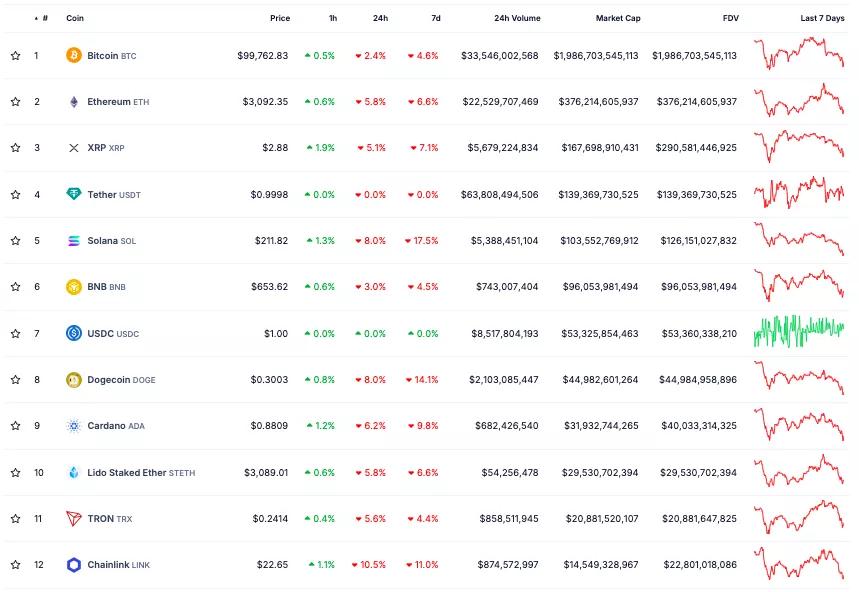This screenshot has height=592, width=859.
Task: Sort the table by Market Cap header
Action: 618,18
